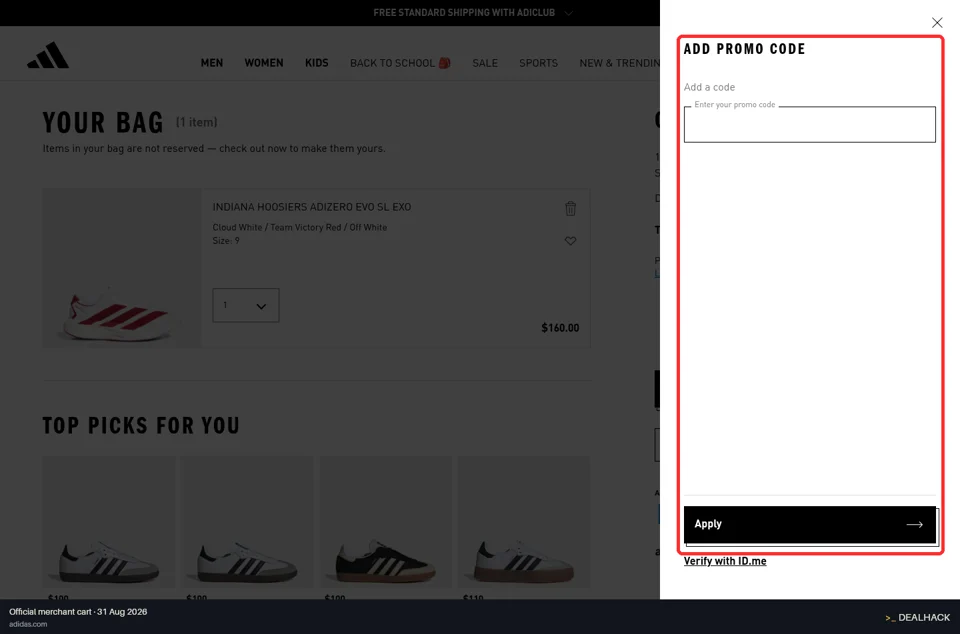
Task: Select "Official merchant cart · 31 Aug 2026" text
Action: coord(78,612)
